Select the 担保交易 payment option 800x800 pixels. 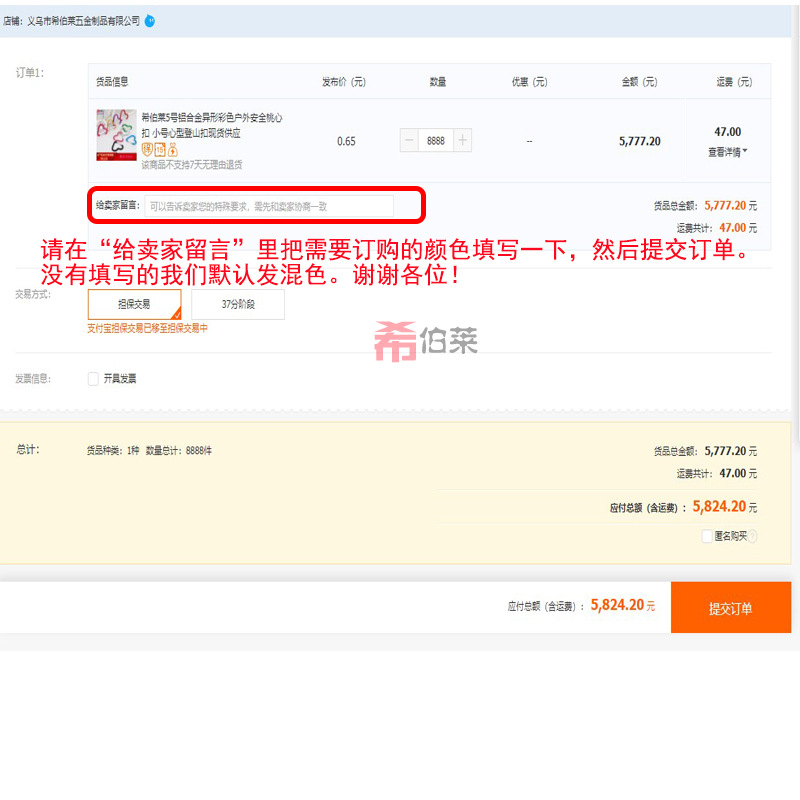click(x=136, y=303)
